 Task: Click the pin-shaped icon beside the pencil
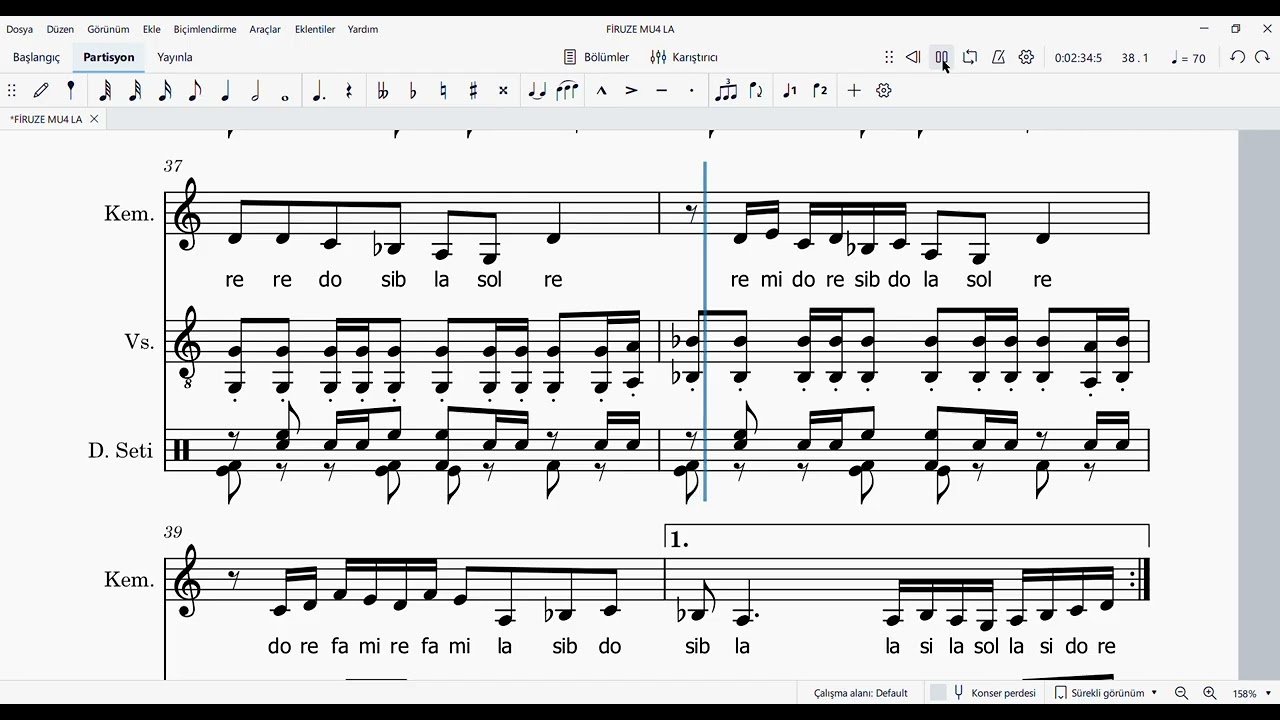coord(71,90)
